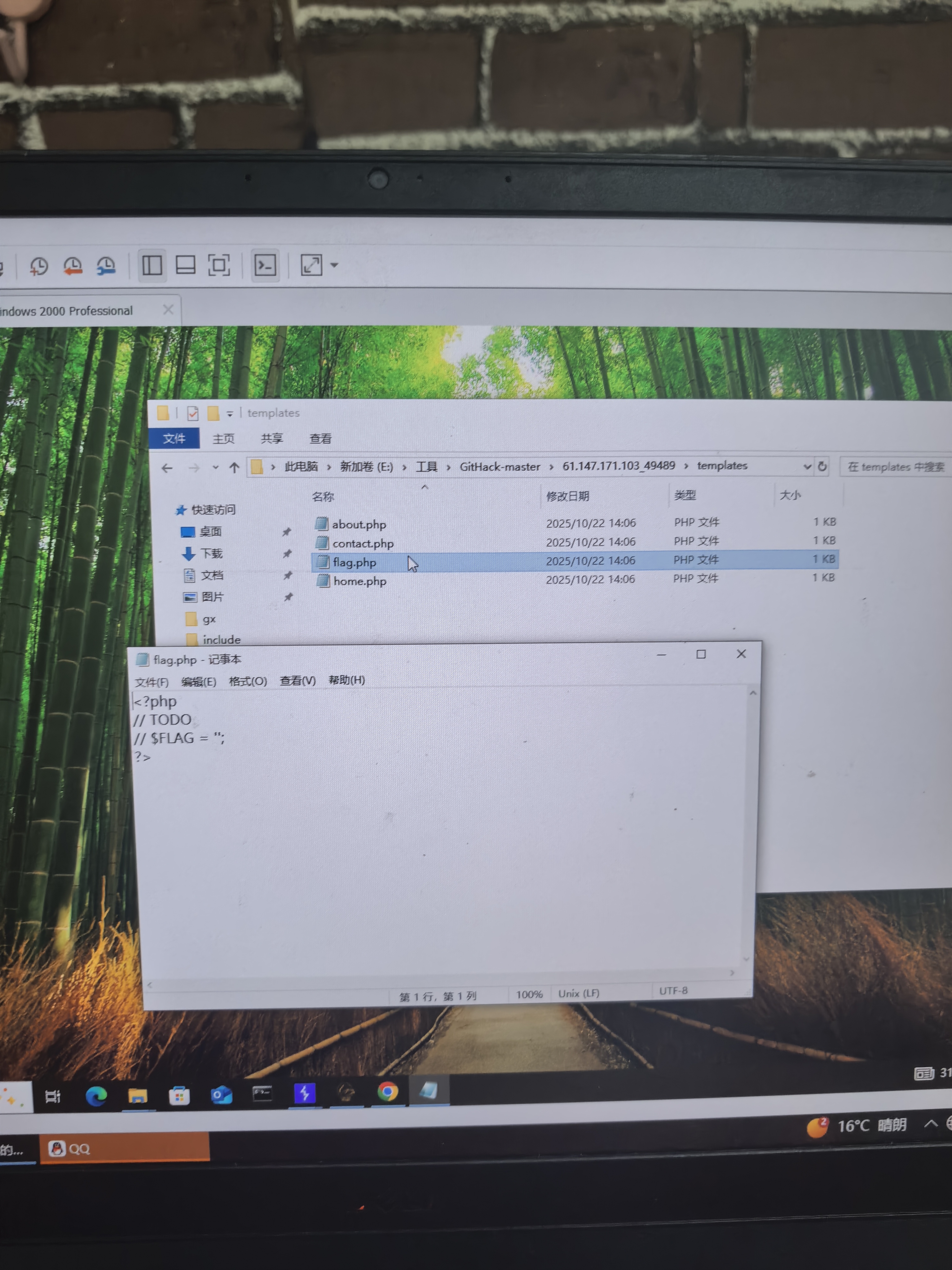
Task: Expand the stretch view dropdown arrow
Action: 335,265
